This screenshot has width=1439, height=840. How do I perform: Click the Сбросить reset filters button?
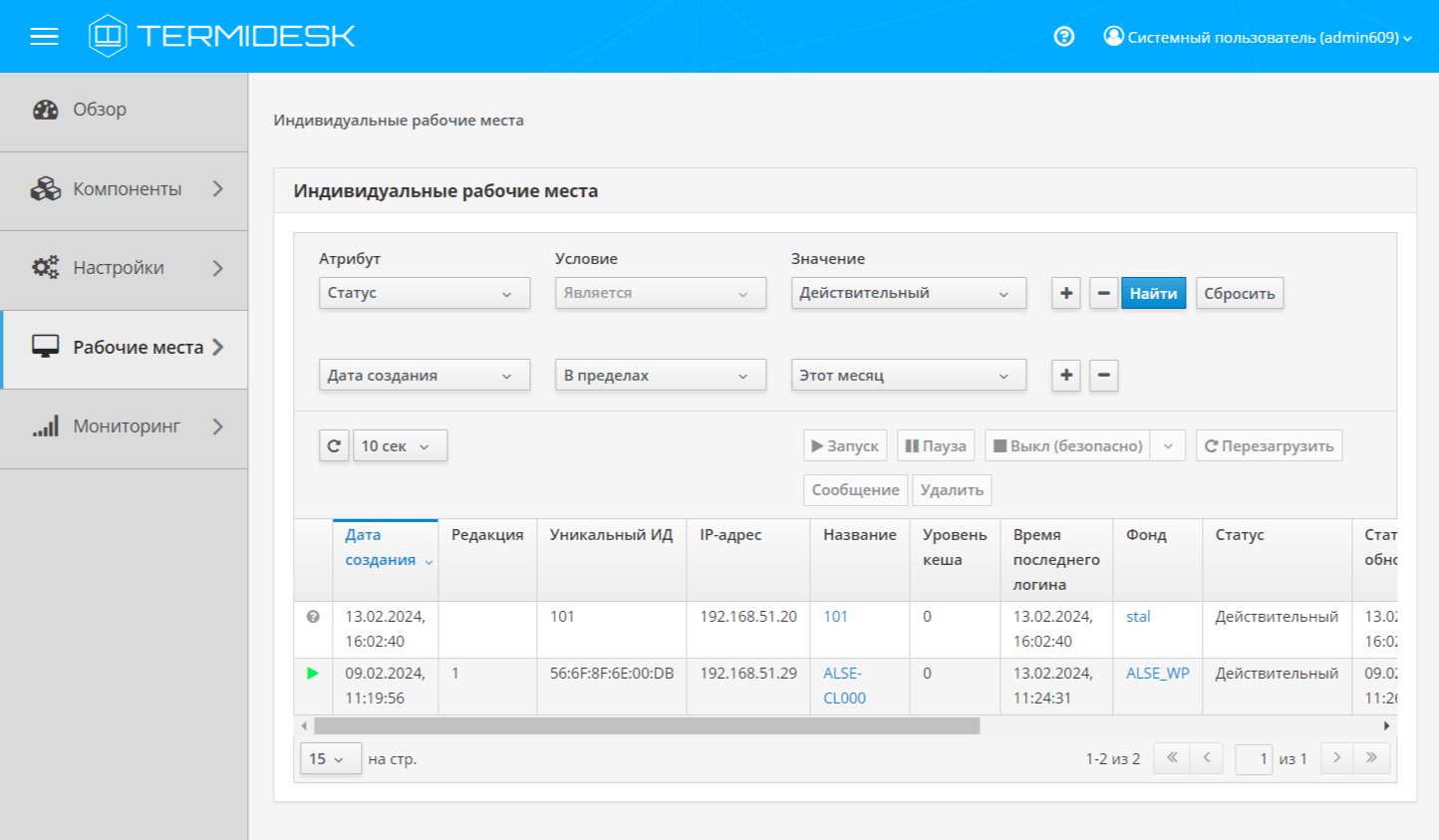click(x=1239, y=293)
